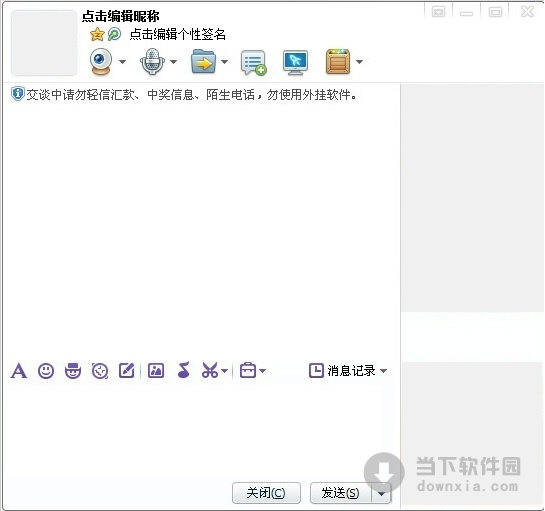Expand the screenshot options arrow
The image size is (545, 511).
(224, 371)
